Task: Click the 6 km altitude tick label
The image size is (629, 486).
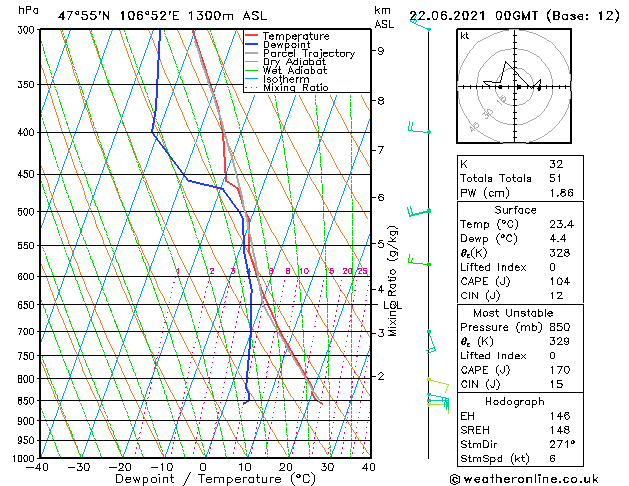Action: [x=380, y=197]
